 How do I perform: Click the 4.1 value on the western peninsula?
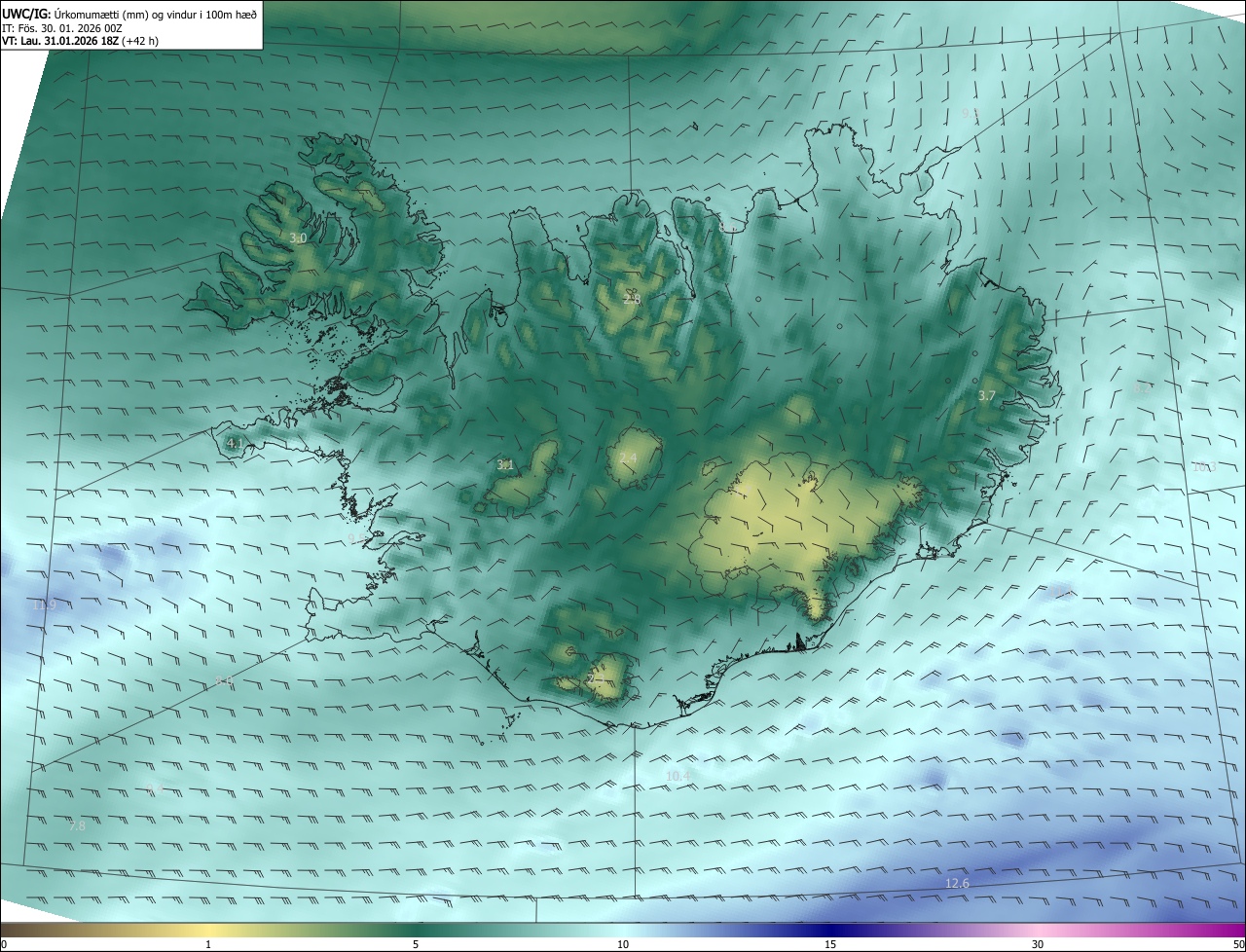(x=235, y=443)
